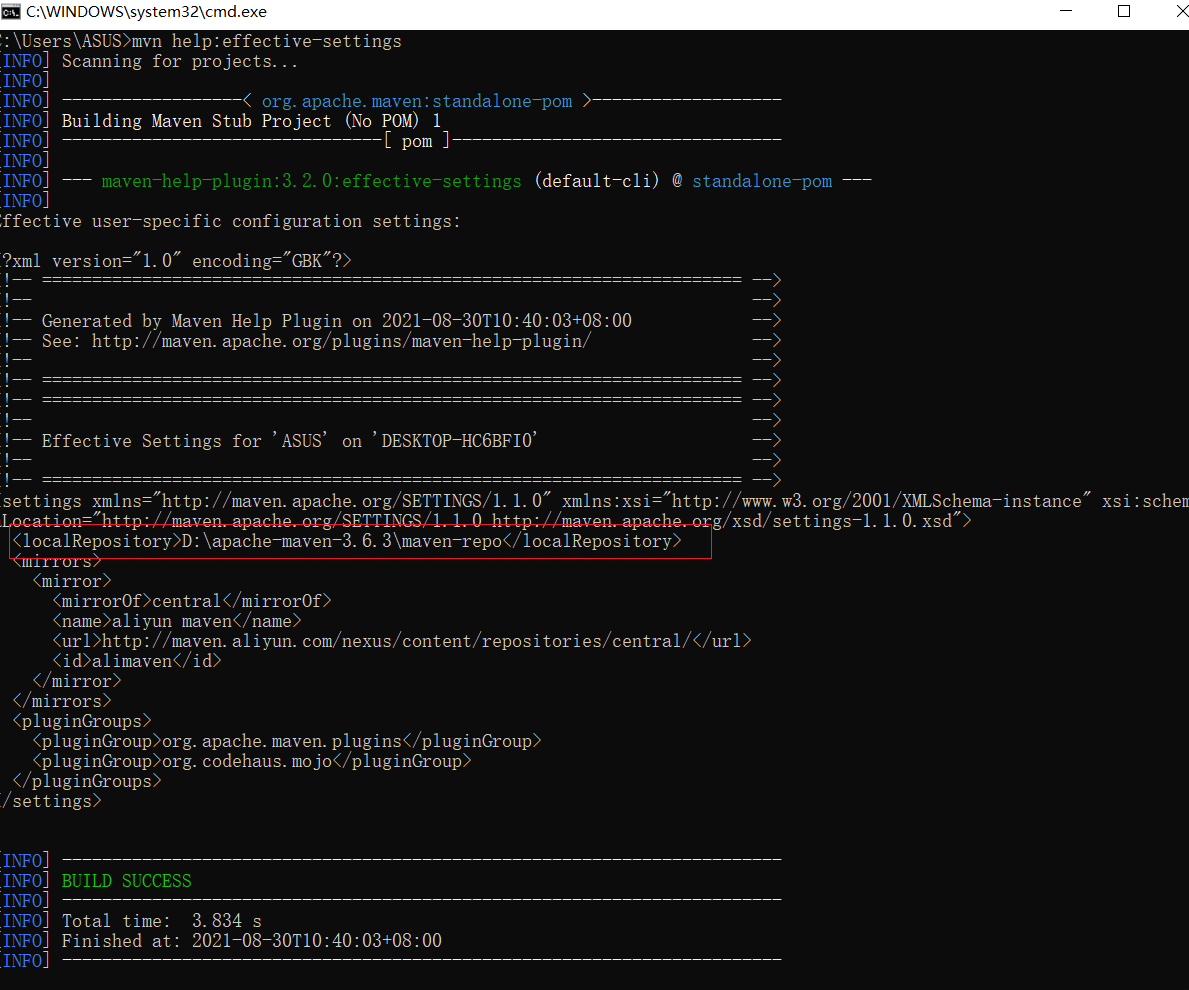Click the org.codehaus.mojo pluginGroup line
1189x990 pixels.
pos(252,761)
